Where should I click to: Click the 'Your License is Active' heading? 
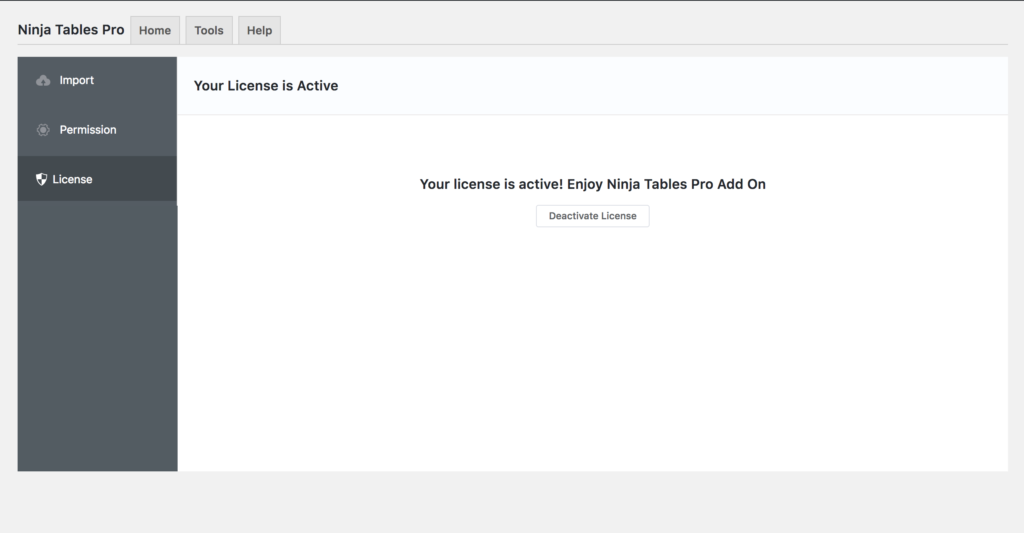pyautogui.click(x=266, y=86)
